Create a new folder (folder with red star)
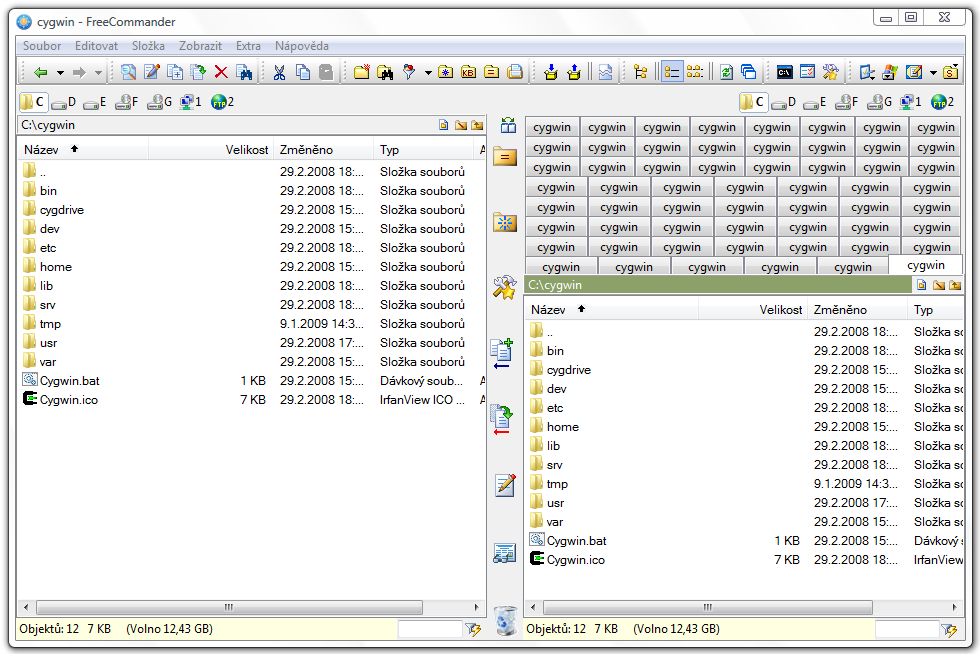 (362, 73)
